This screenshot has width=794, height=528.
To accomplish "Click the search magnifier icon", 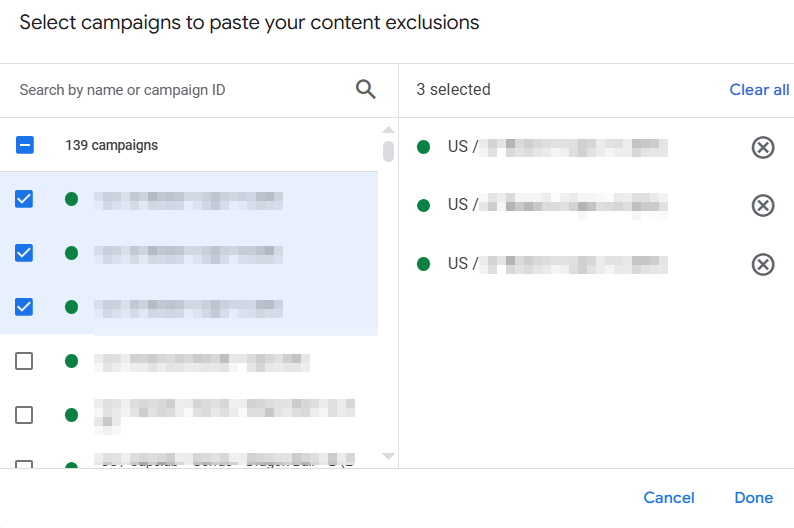I will (365, 90).
